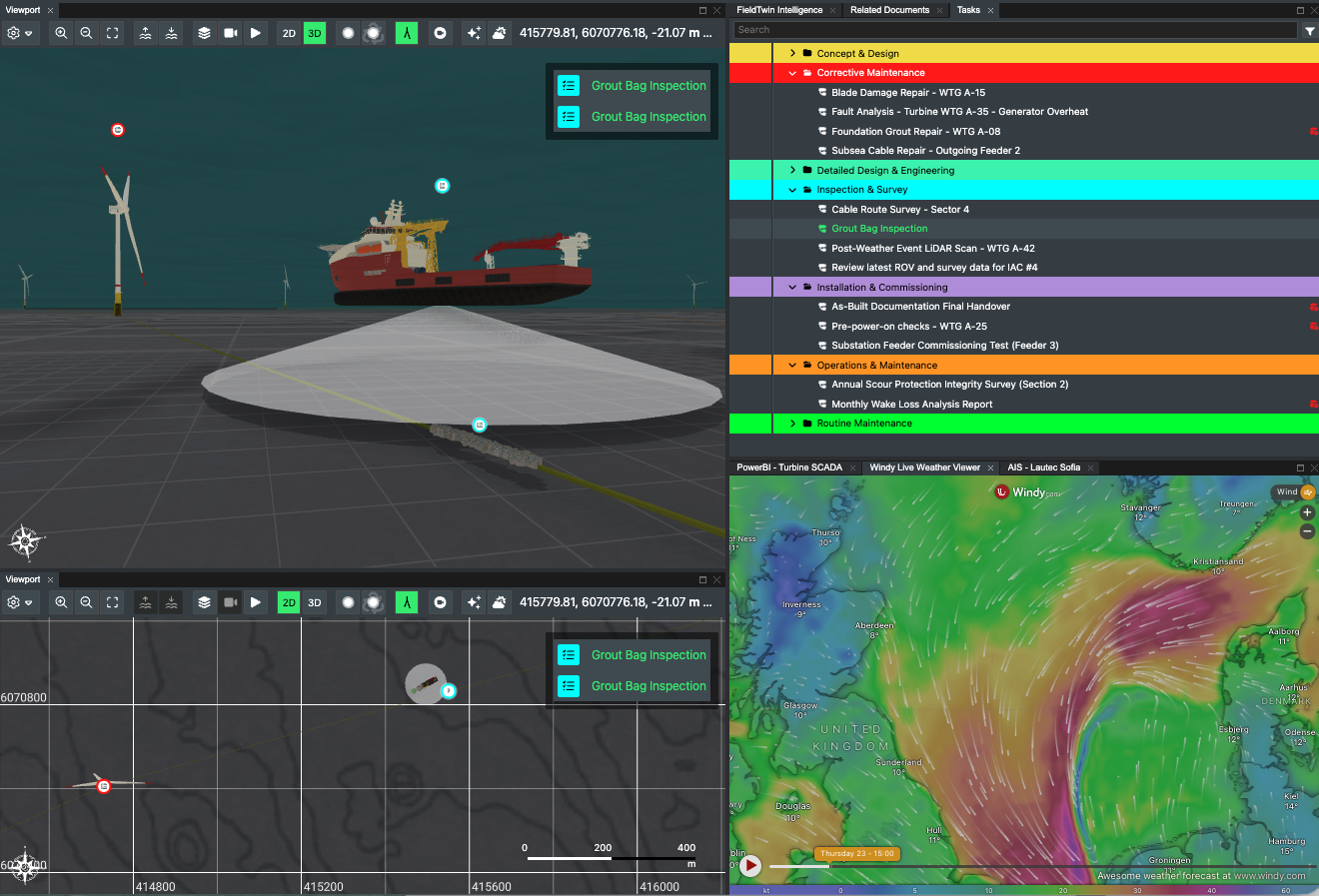Click the Tasks panel filter funnel icon
The height and width of the screenshot is (896, 1319).
coord(1309,31)
